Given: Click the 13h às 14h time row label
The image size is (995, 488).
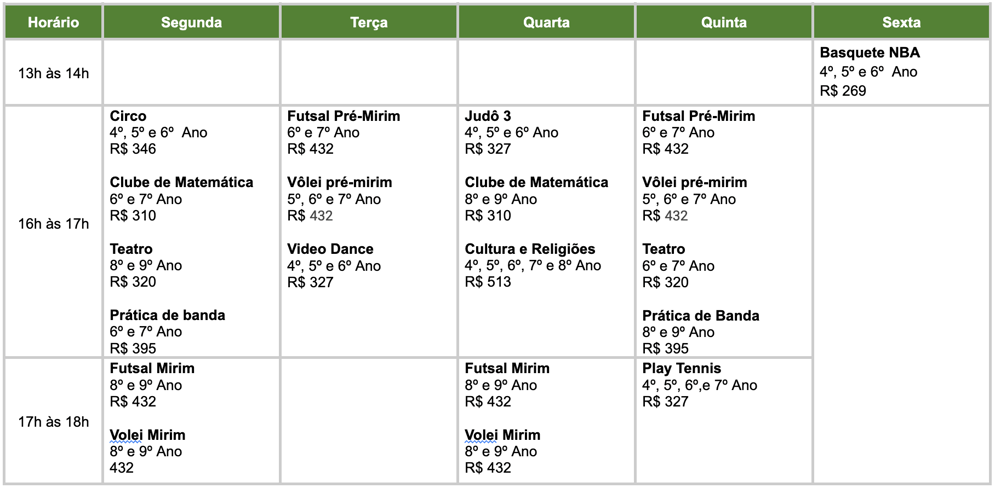Looking at the screenshot, I should coord(53,72).
